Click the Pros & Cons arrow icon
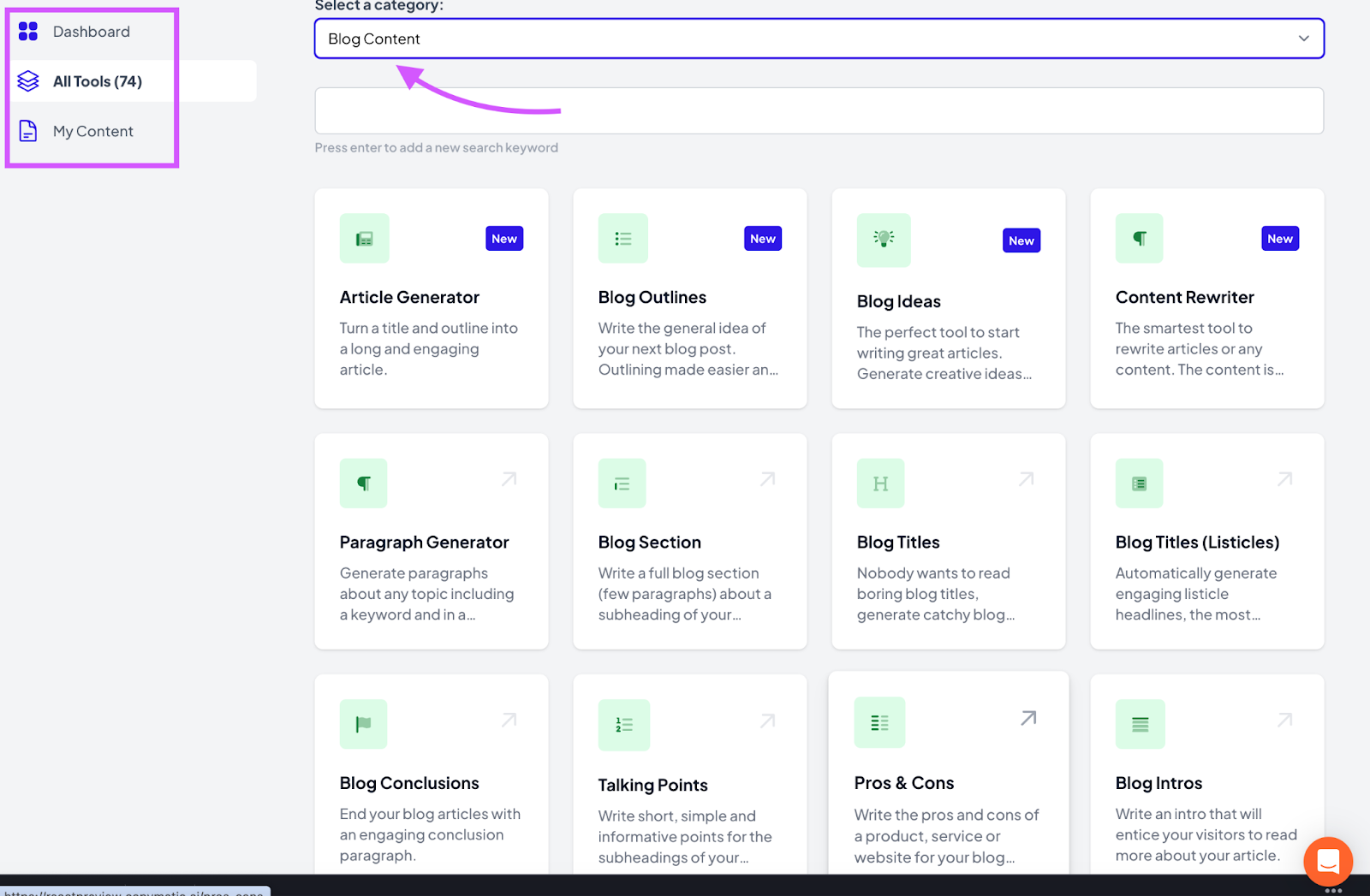Image resolution: width=1370 pixels, height=896 pixels. click(1028, 718)
